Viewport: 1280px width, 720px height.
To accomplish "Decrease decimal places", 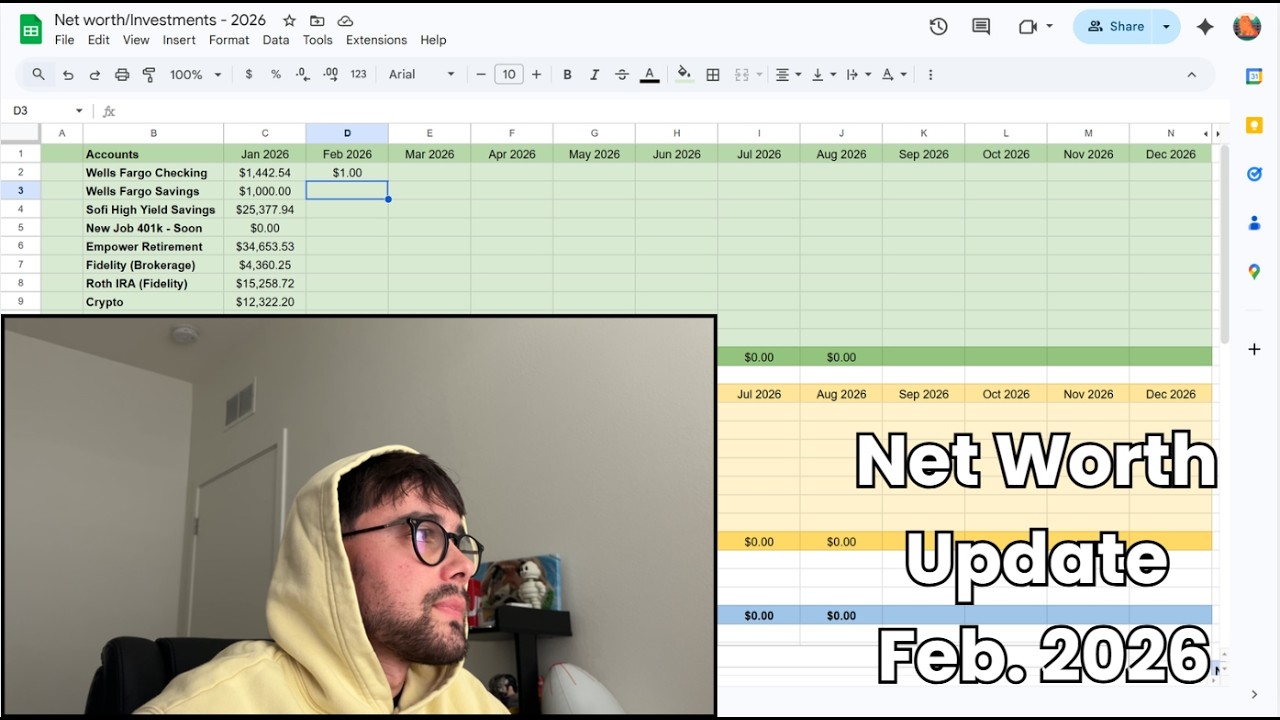I will [303, 74].
